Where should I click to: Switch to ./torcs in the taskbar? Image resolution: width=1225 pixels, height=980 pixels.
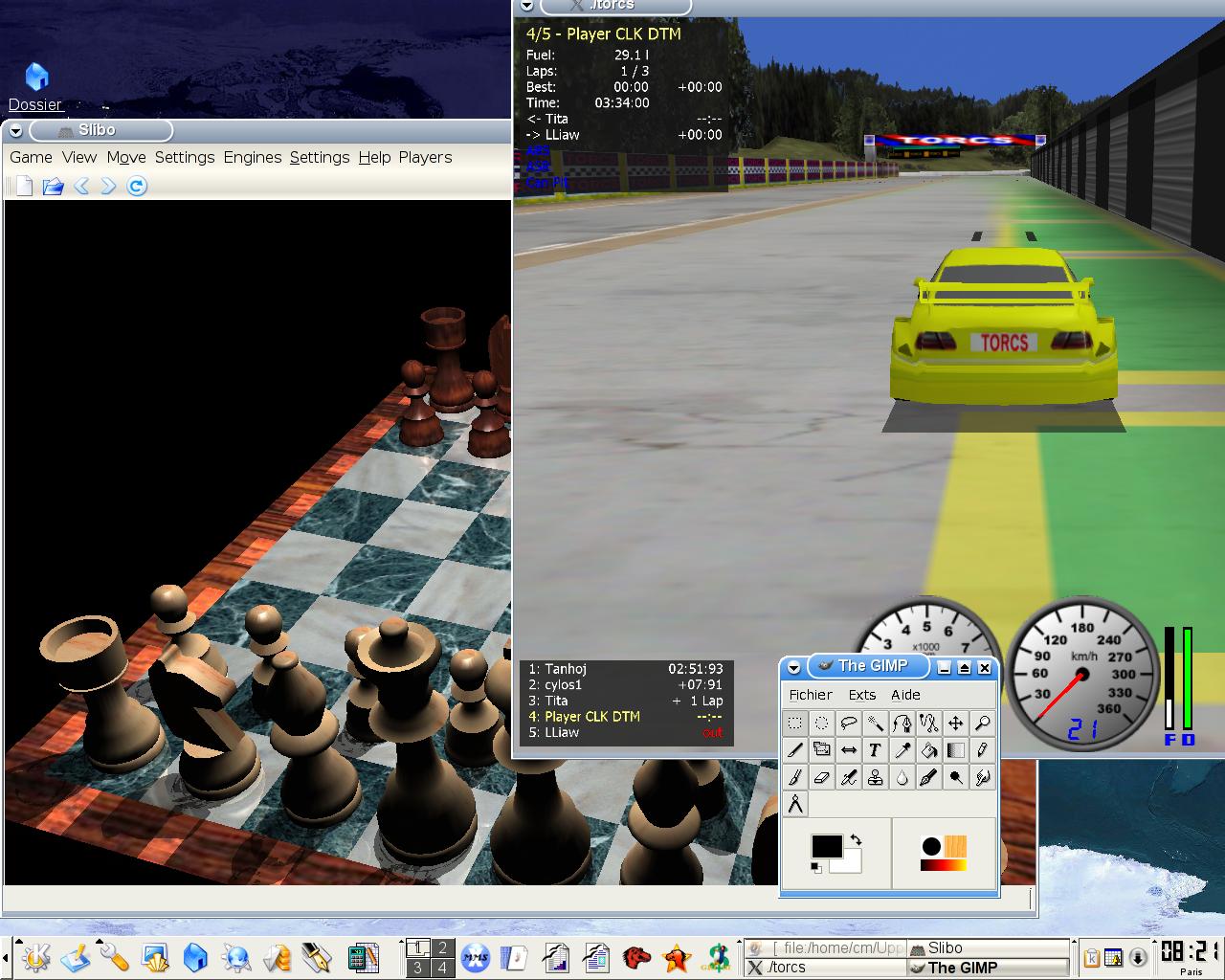click(x=825, y=968)
